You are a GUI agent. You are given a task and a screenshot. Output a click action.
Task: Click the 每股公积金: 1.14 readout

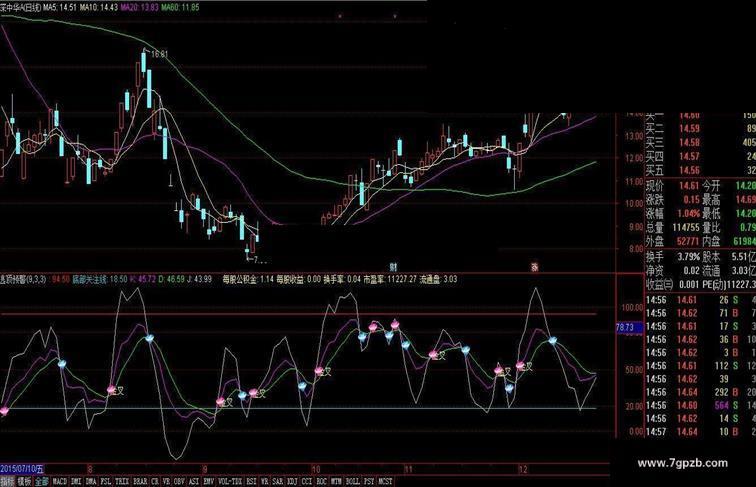pyautogui.click(x=248, y=279)
